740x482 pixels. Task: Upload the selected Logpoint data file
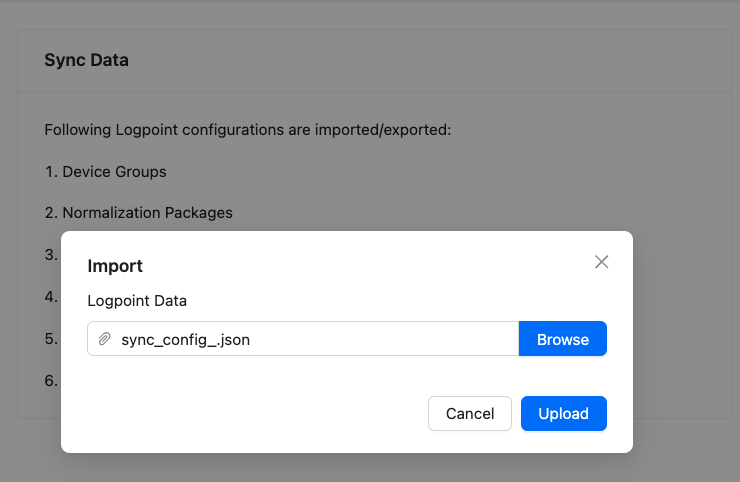(x=563, y=413)
